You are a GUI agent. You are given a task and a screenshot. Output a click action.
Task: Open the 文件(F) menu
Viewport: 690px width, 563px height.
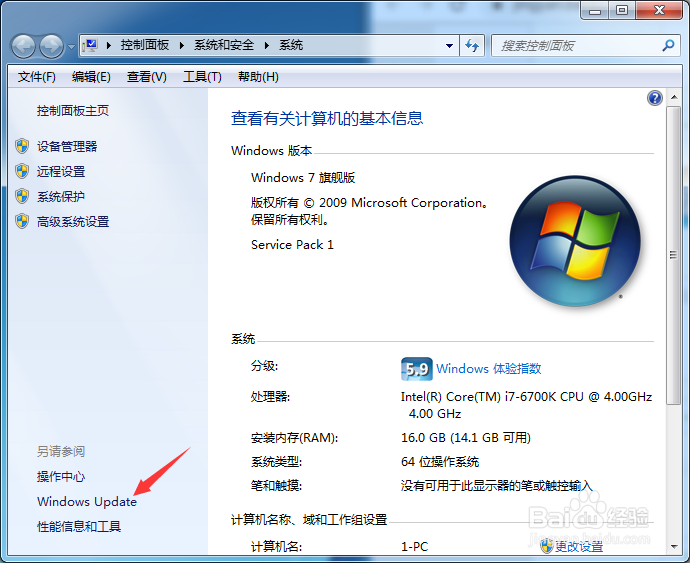click(x=37, y=77)
